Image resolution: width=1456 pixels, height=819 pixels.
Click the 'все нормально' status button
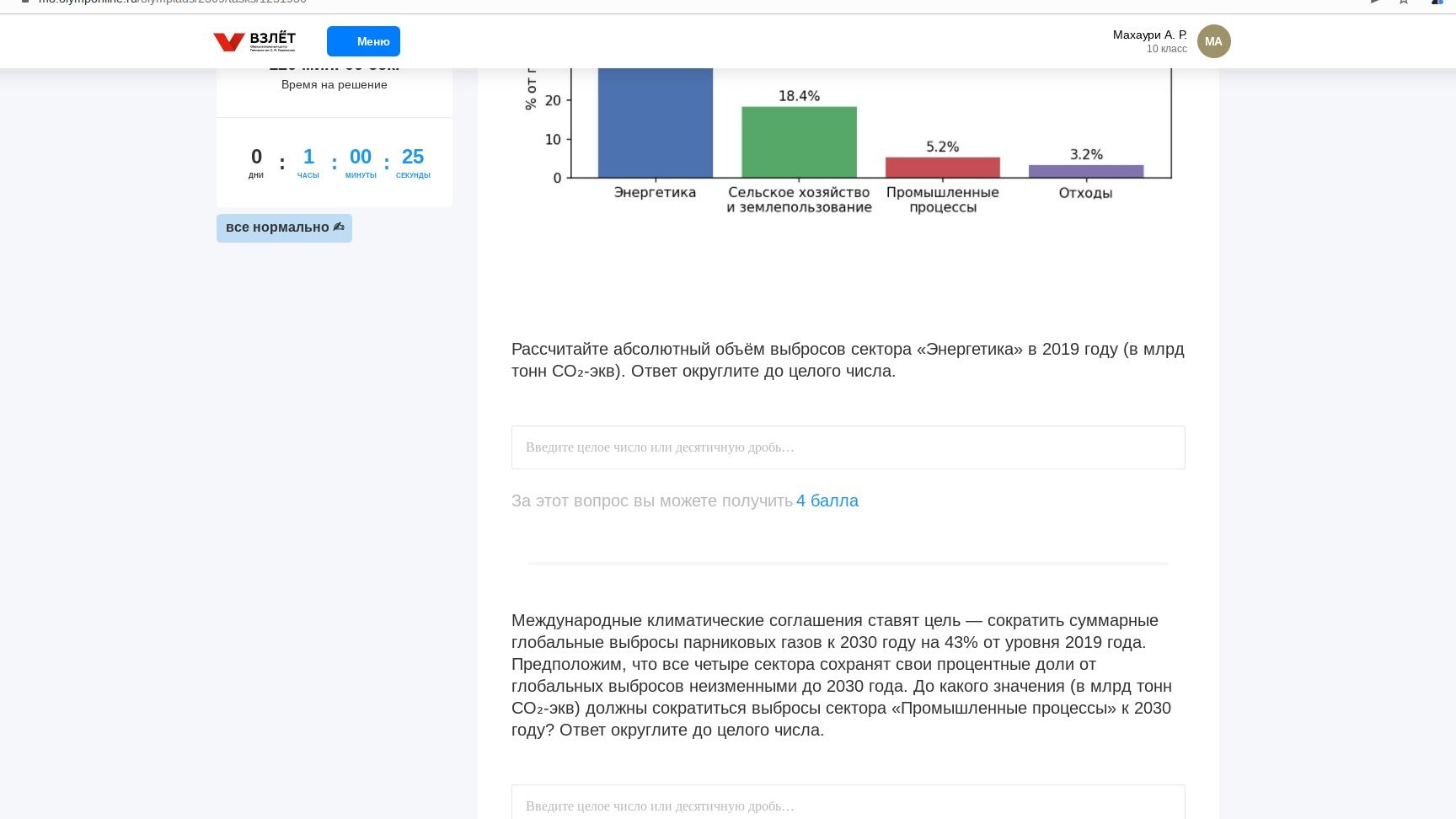284,227
